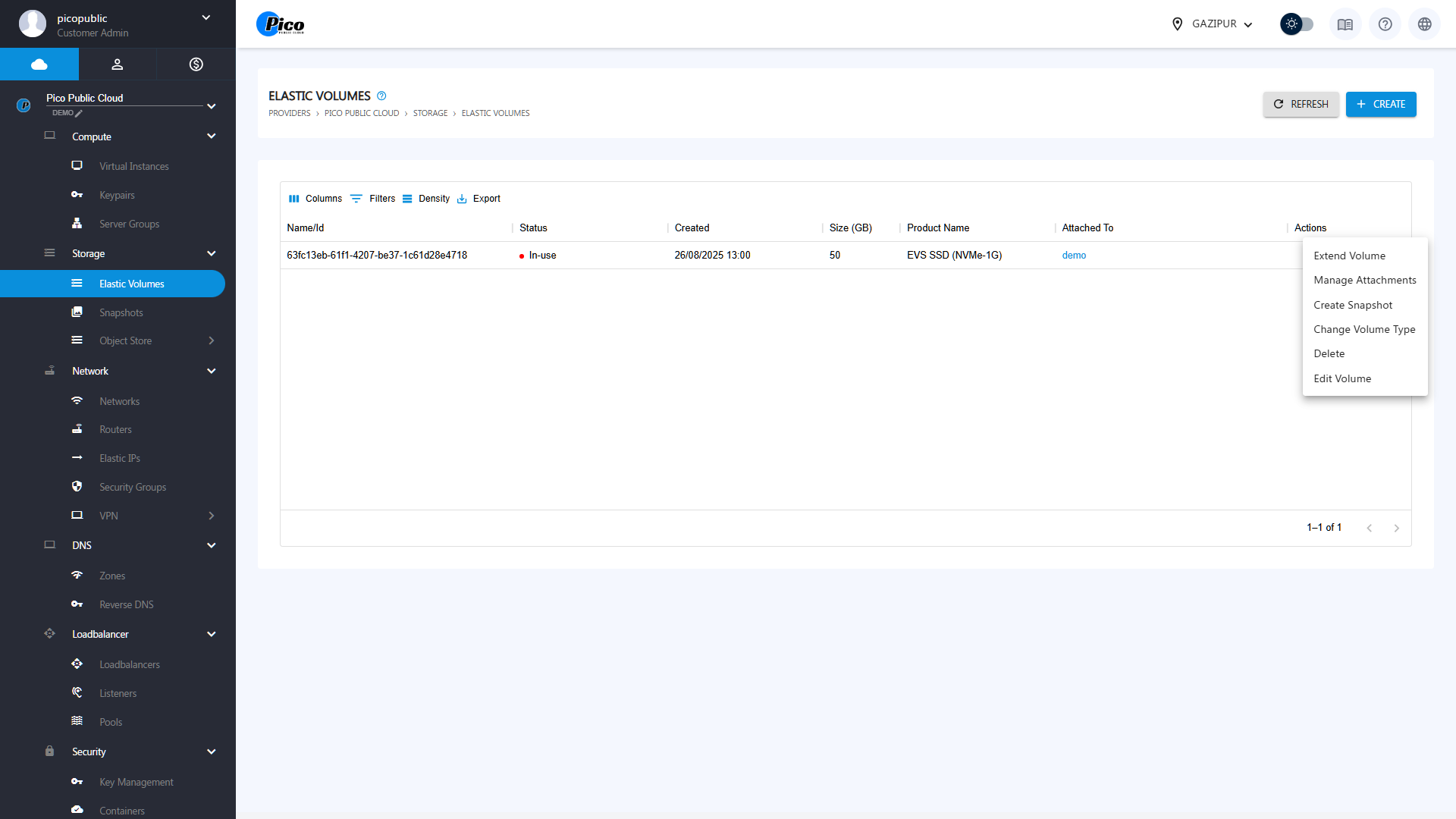Open the picopublic account dropdown
Screen dimensions: 1456x819
point(206,18)
